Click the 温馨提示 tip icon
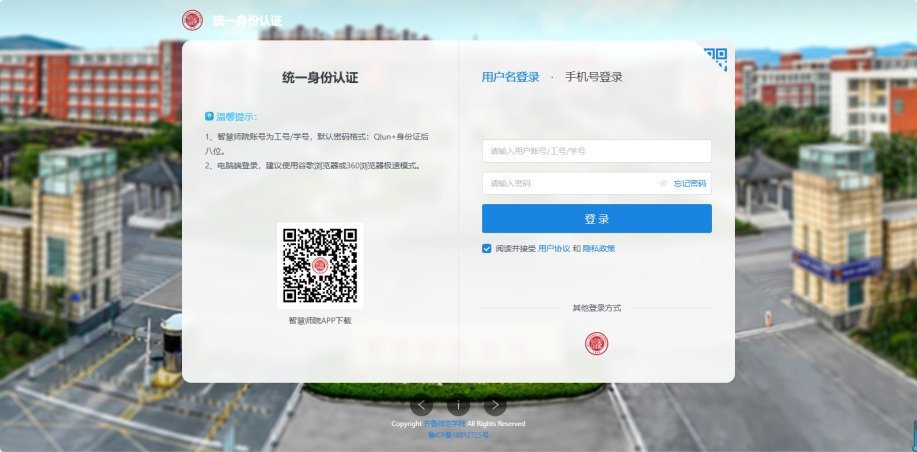The image size is (917, 452). pos(209,116)
